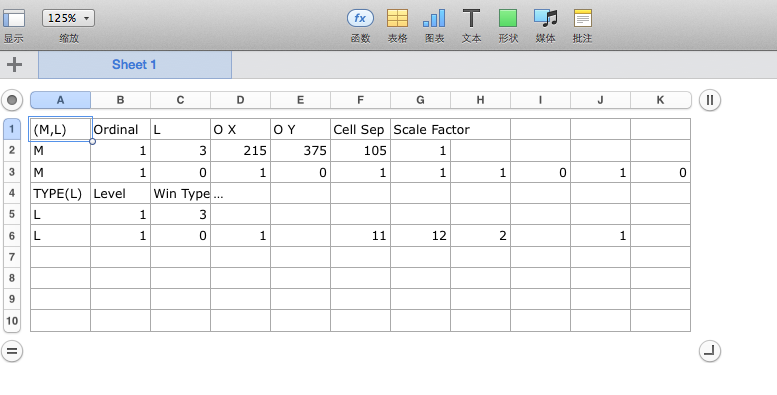
Task: Select row 2 header
Action: (x=12, y=150)
